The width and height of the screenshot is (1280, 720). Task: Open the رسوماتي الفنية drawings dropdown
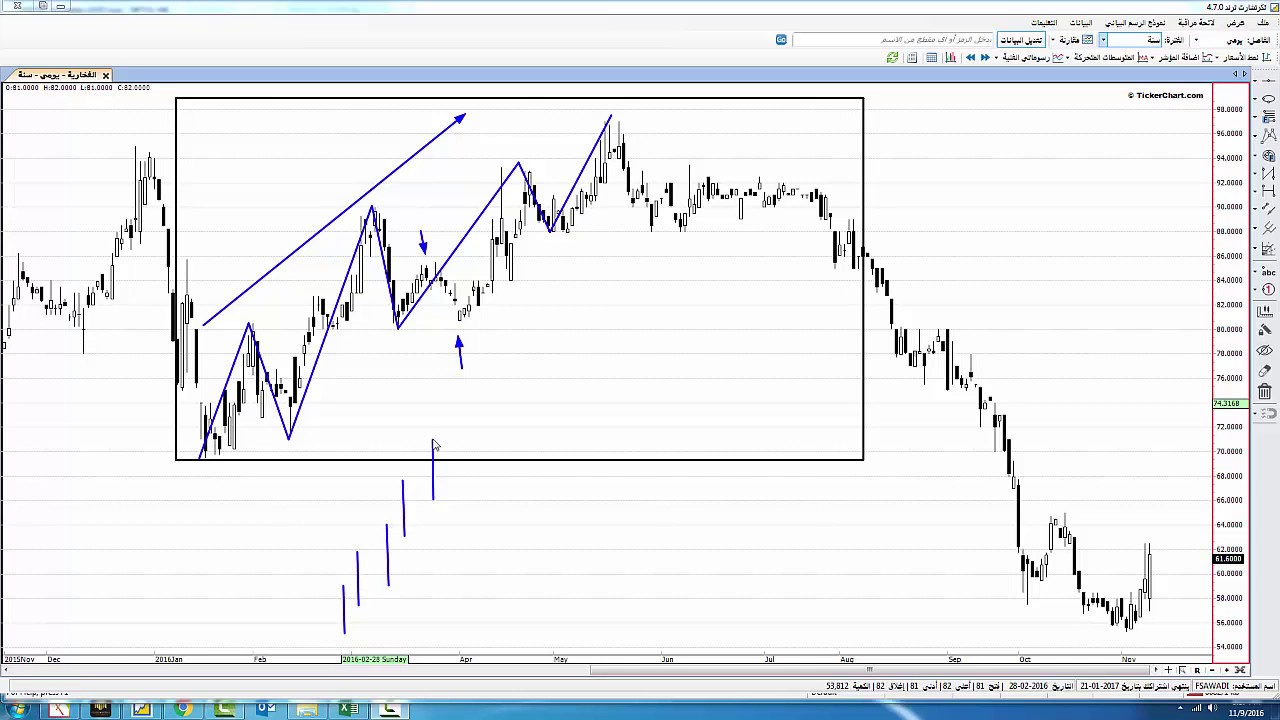(x=1028, y=58)
